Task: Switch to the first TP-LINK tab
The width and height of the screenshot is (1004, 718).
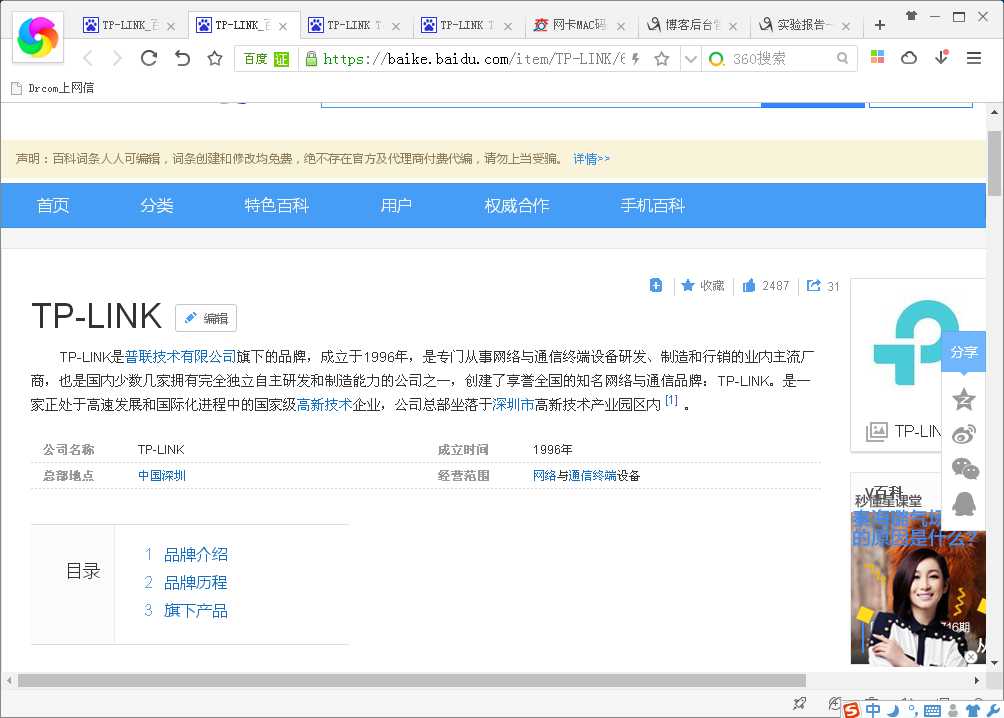Action: point(129,26)
